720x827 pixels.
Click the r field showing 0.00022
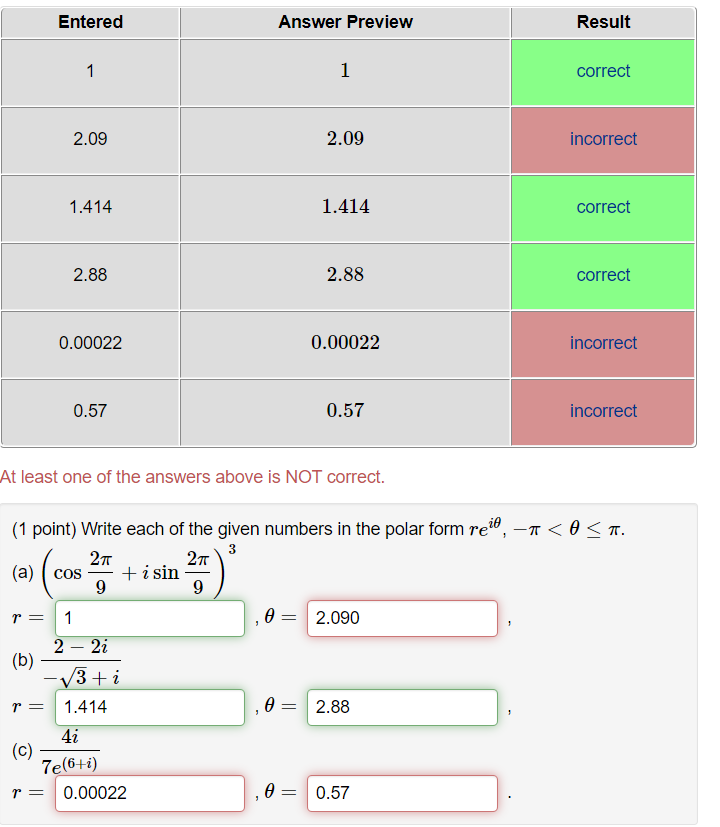click(x=148, y=793)
